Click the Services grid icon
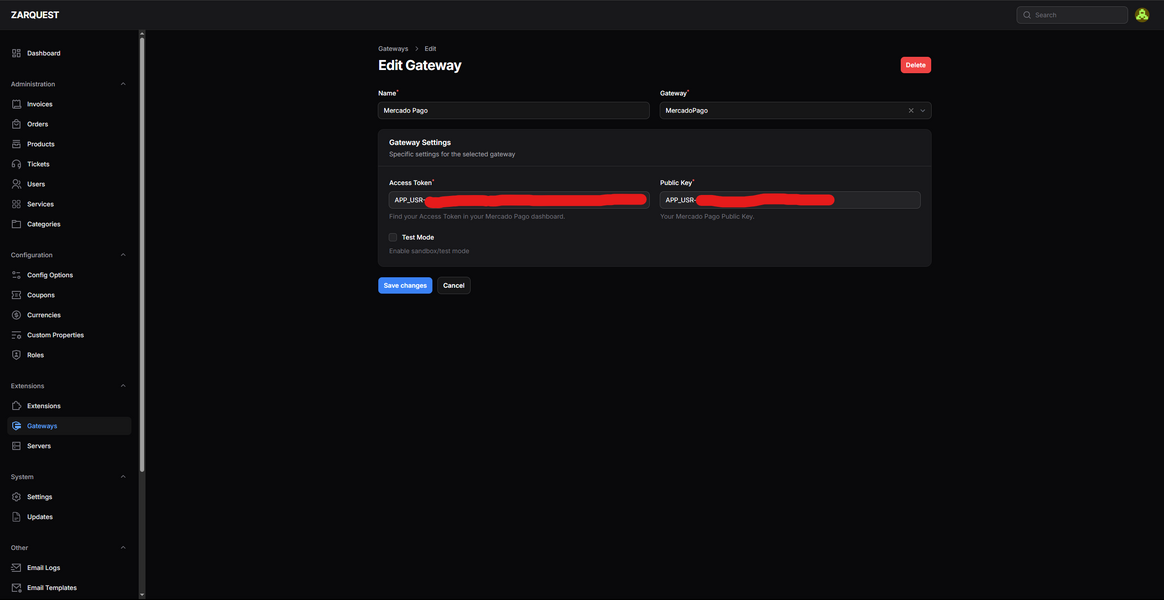Image resolution: width=1164 pixels, height=600 pixels. (x=16, y=204)
